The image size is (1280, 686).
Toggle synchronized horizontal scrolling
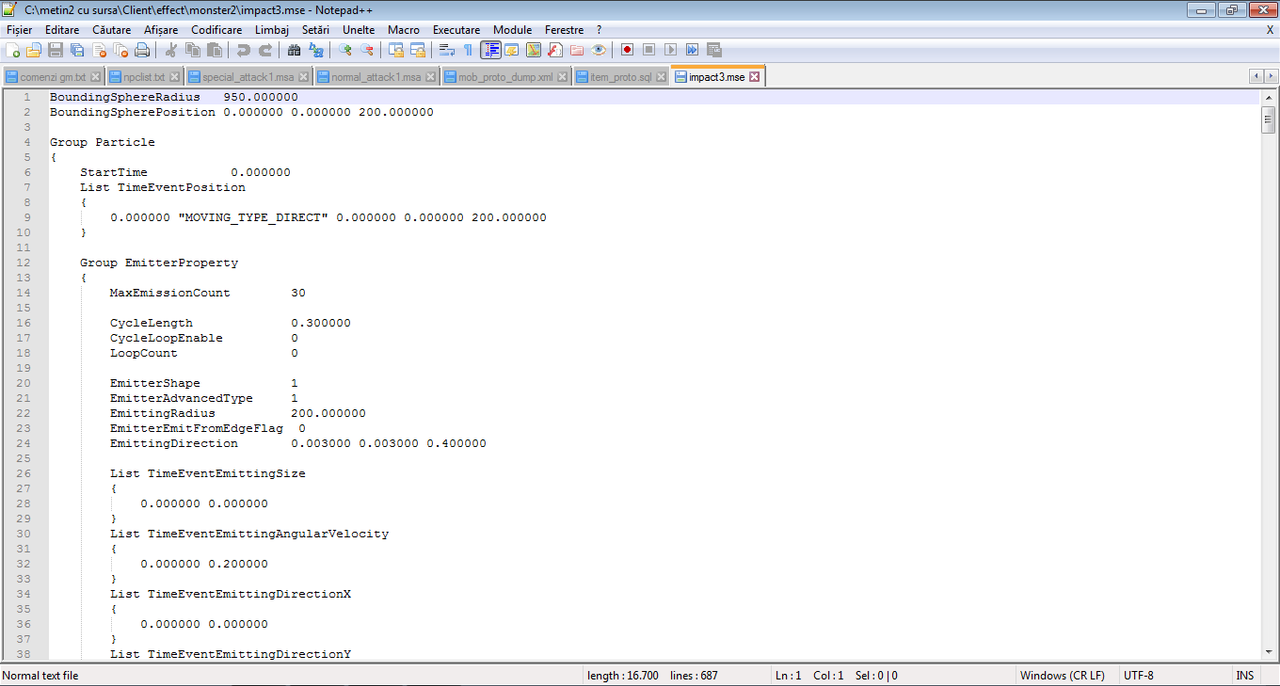(418, 50)
